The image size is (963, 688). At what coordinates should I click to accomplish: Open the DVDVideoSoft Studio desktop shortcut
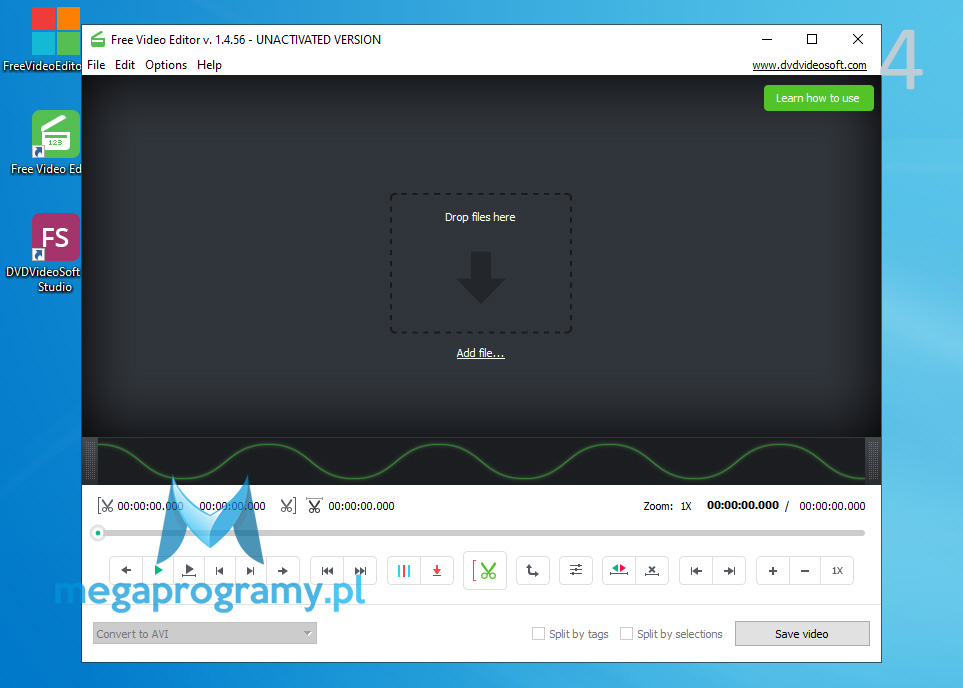tap(55, 254)
